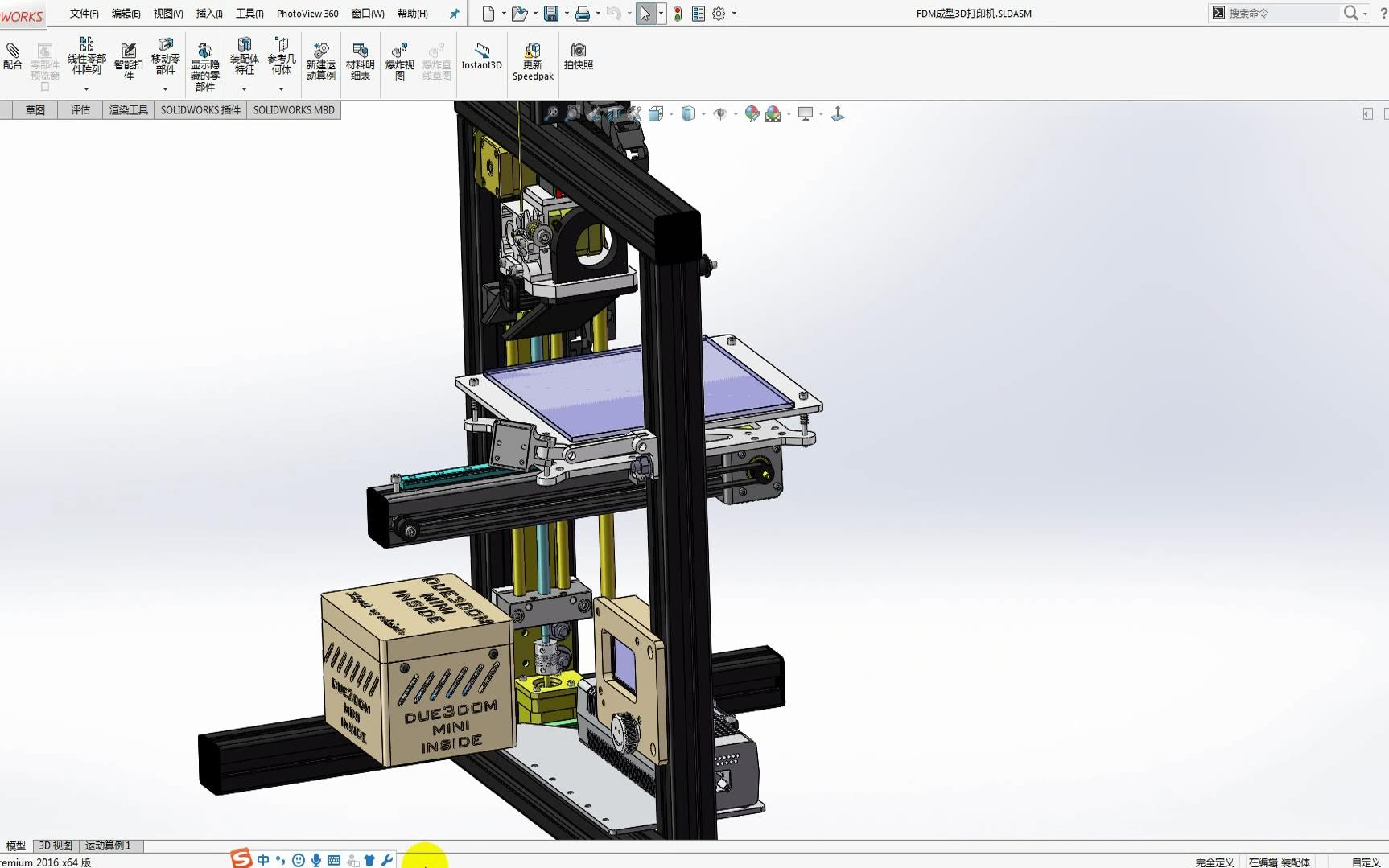Viewport: 1389px width, 868px height.
Task: Expand Move Component dropdown arrow
Action: click(x=165, y=88)
